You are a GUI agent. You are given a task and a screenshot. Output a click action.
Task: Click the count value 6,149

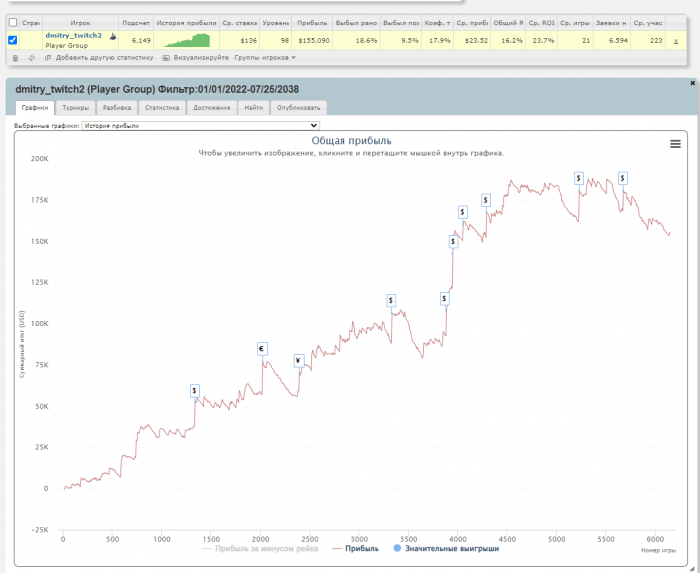(x=141, y=41)
